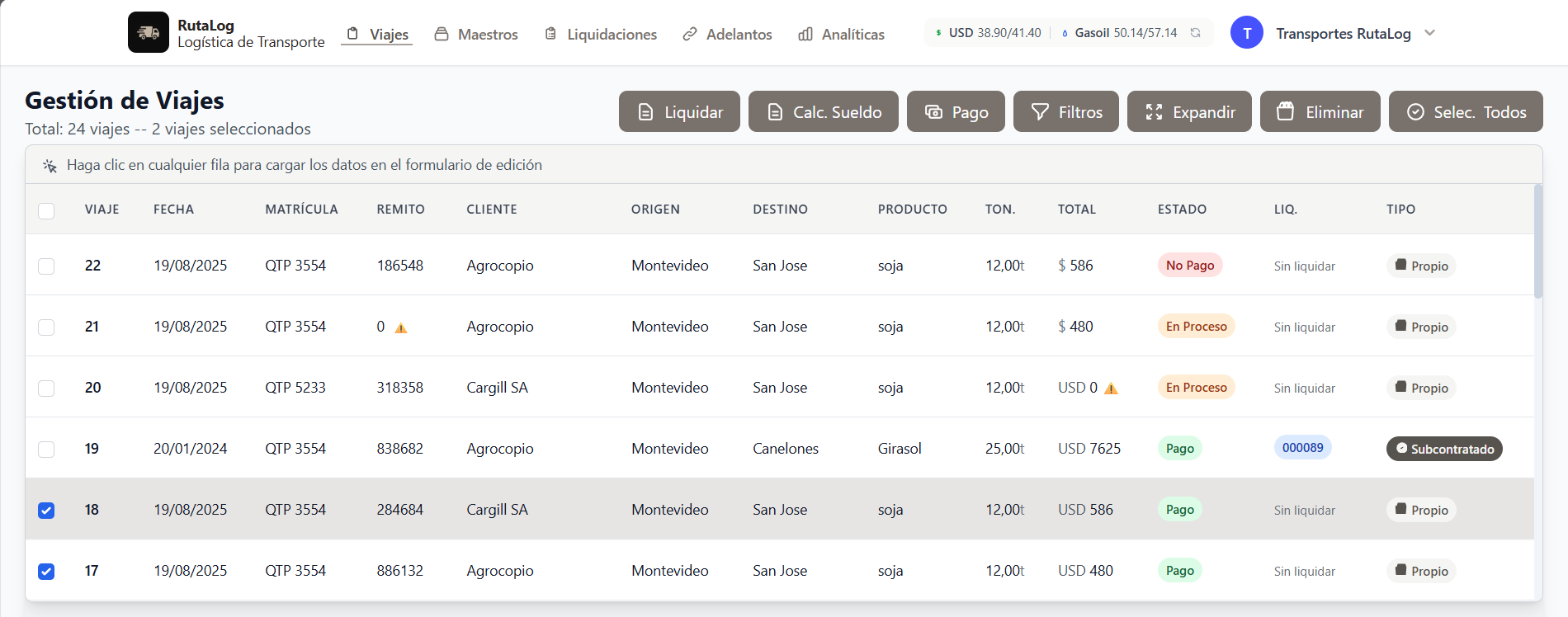Image resolution: width=1568 pixels, height=617 pixels.
Task: Click the remito cell 318358
Action: pos(400,388)
